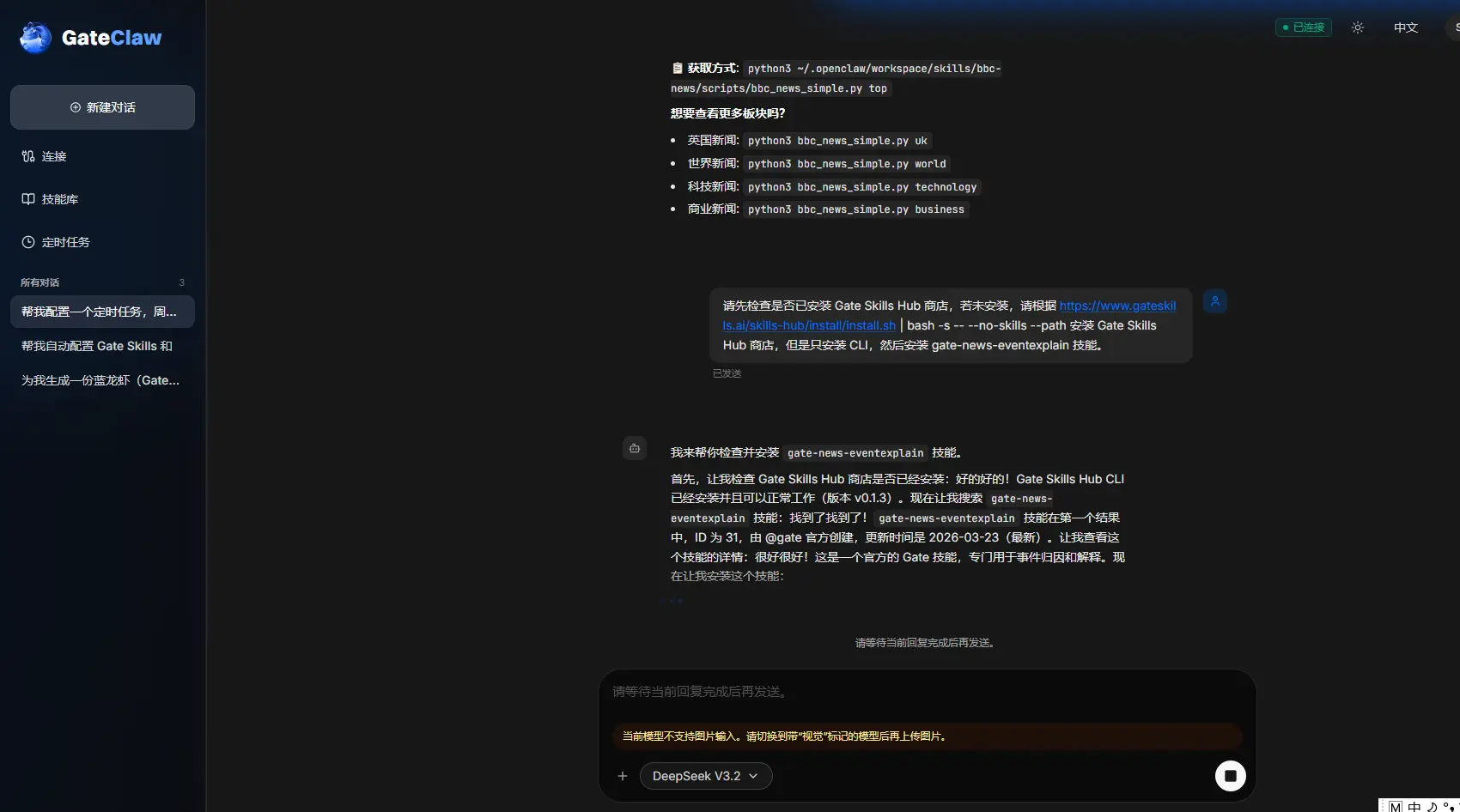Click the M input method icon in the system tray
Viewport: 1460px width, 812px height.
[x=1396, y=807]
